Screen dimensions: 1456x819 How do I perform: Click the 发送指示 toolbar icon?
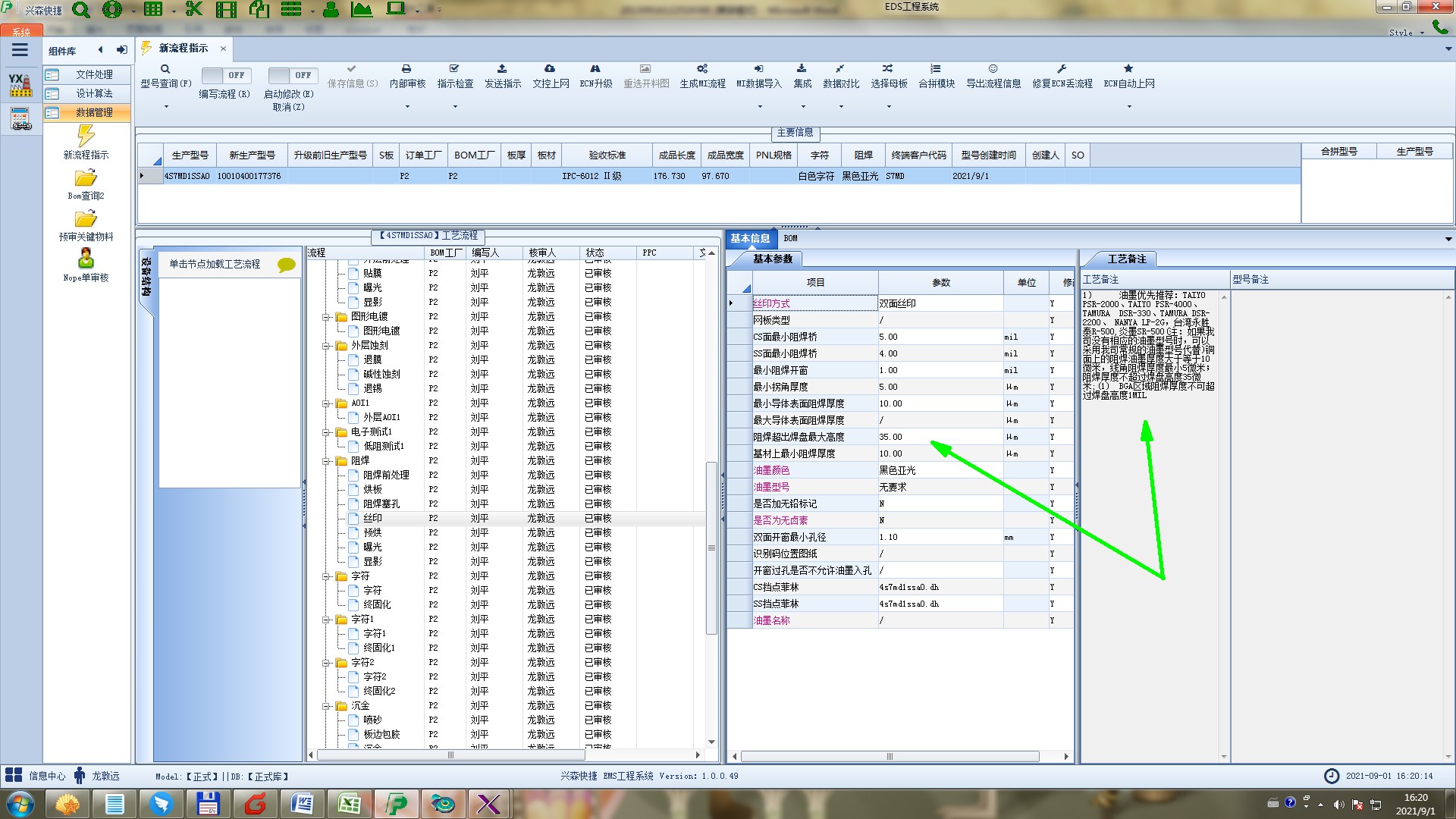tap(502, 69)
